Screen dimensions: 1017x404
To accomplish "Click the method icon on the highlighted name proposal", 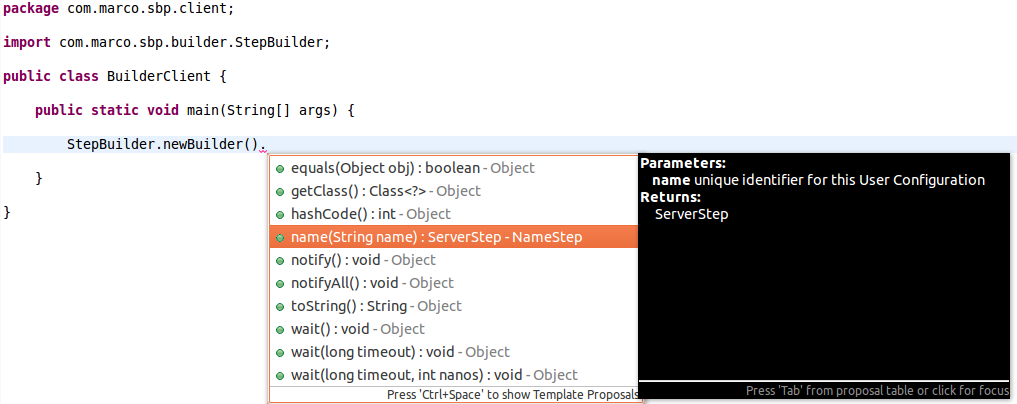I will click(x=280, y=238).
